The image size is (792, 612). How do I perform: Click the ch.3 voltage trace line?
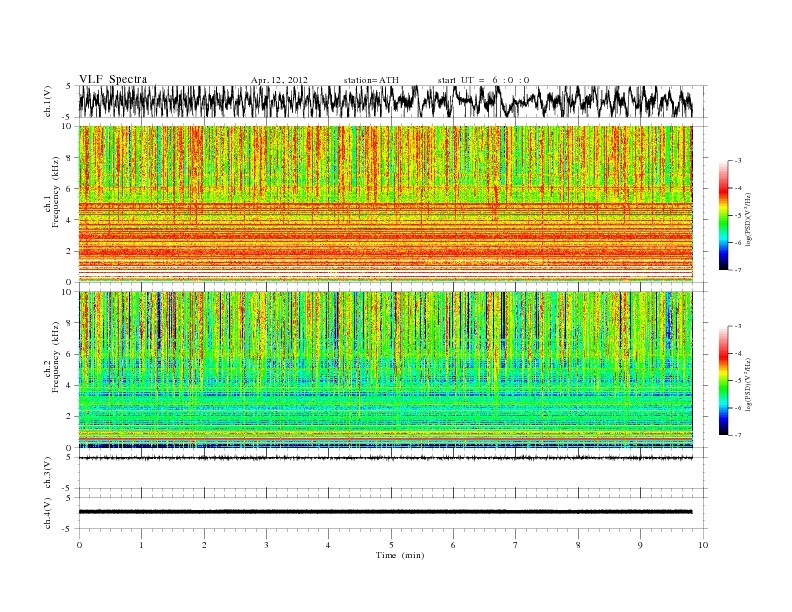click(x=385, y=458)
